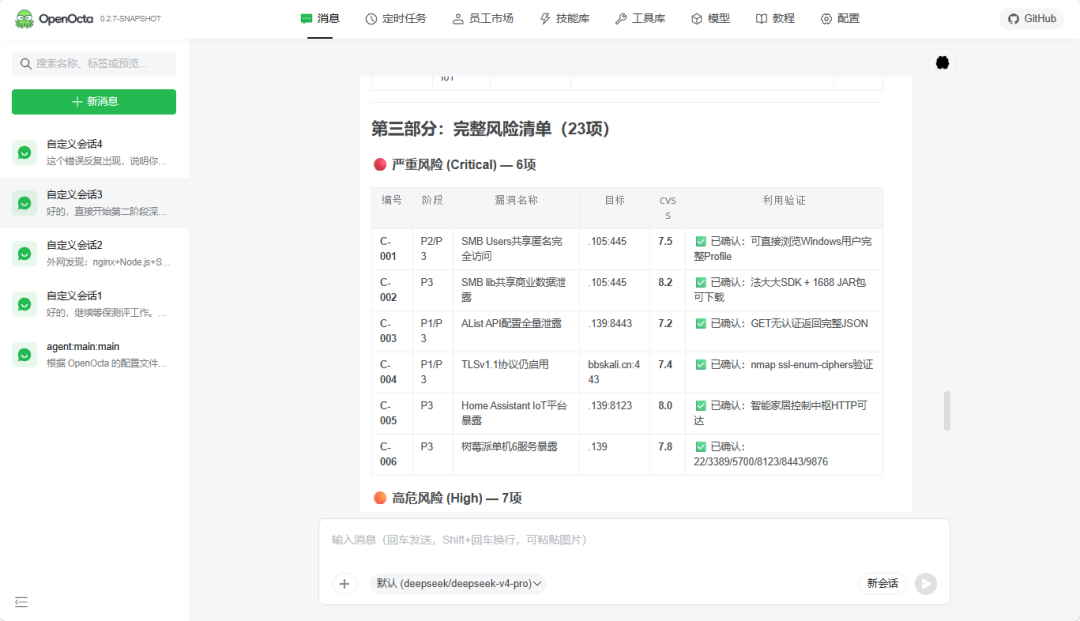Click the OpenOcta octopus logo
The height and width of the screenshot is (621, 1080).
[x=24, y=19]
